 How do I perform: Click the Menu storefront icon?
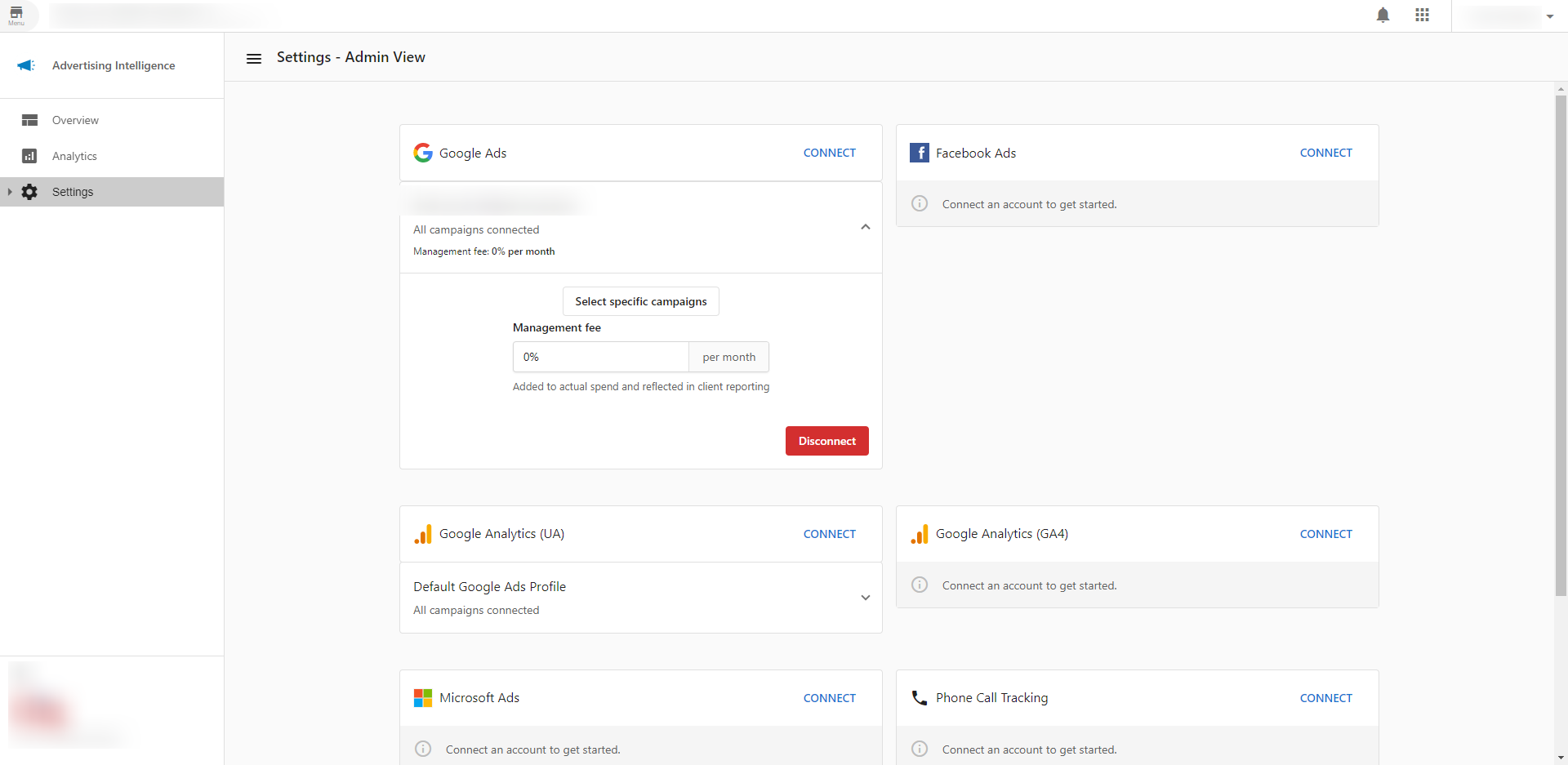point(16,15)
